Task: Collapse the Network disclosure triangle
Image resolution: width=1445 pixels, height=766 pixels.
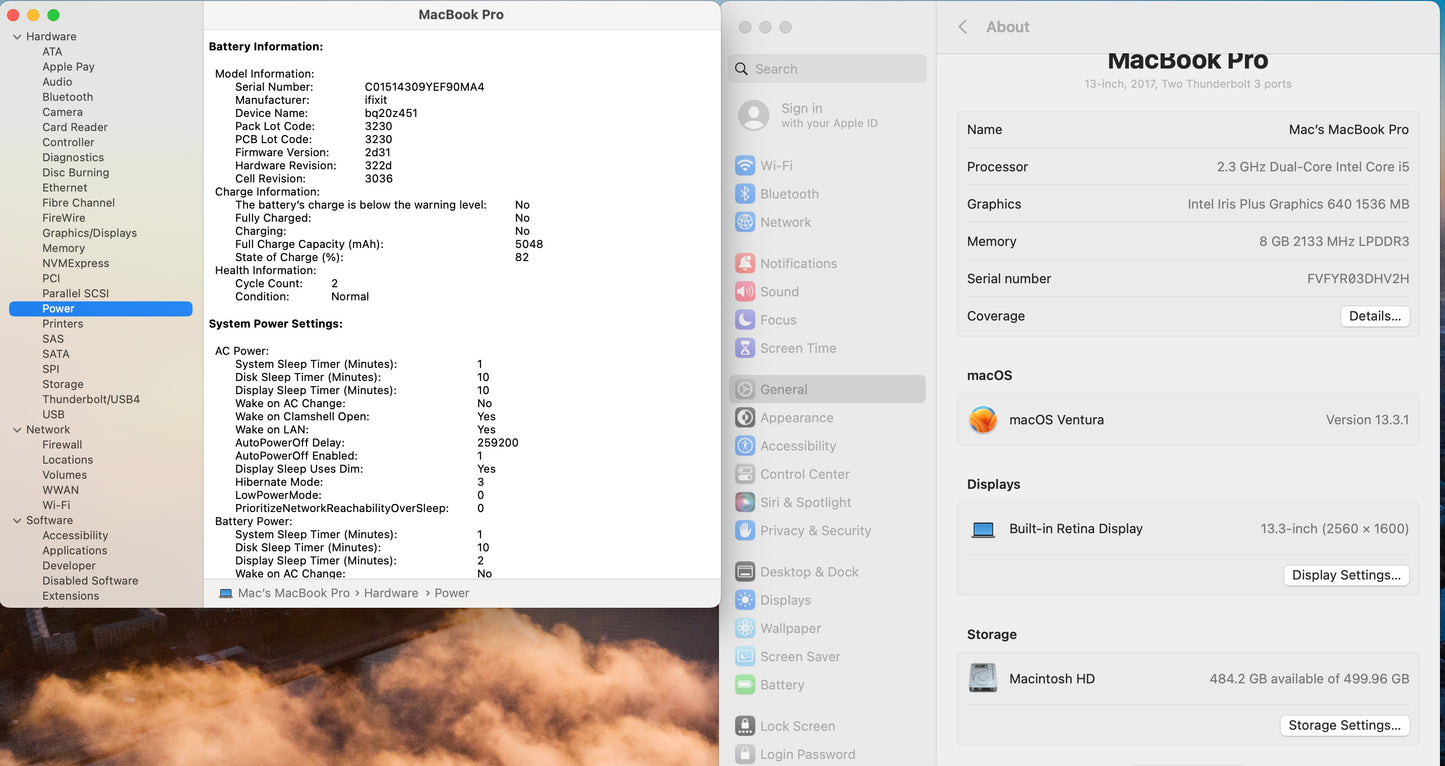Action: 17,430
